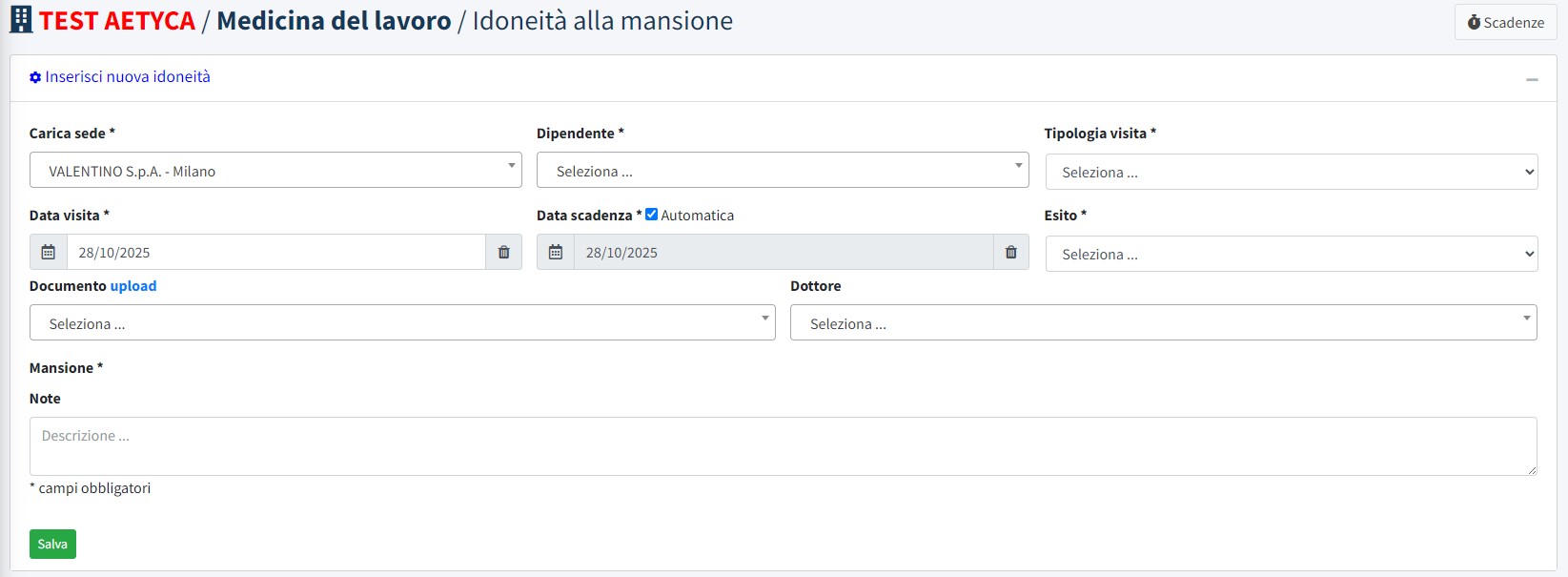Image resolution: width=1568 pixels, height=577 pixels.
Task: Uncheck the Automatica checkbox
Action: 652,215
